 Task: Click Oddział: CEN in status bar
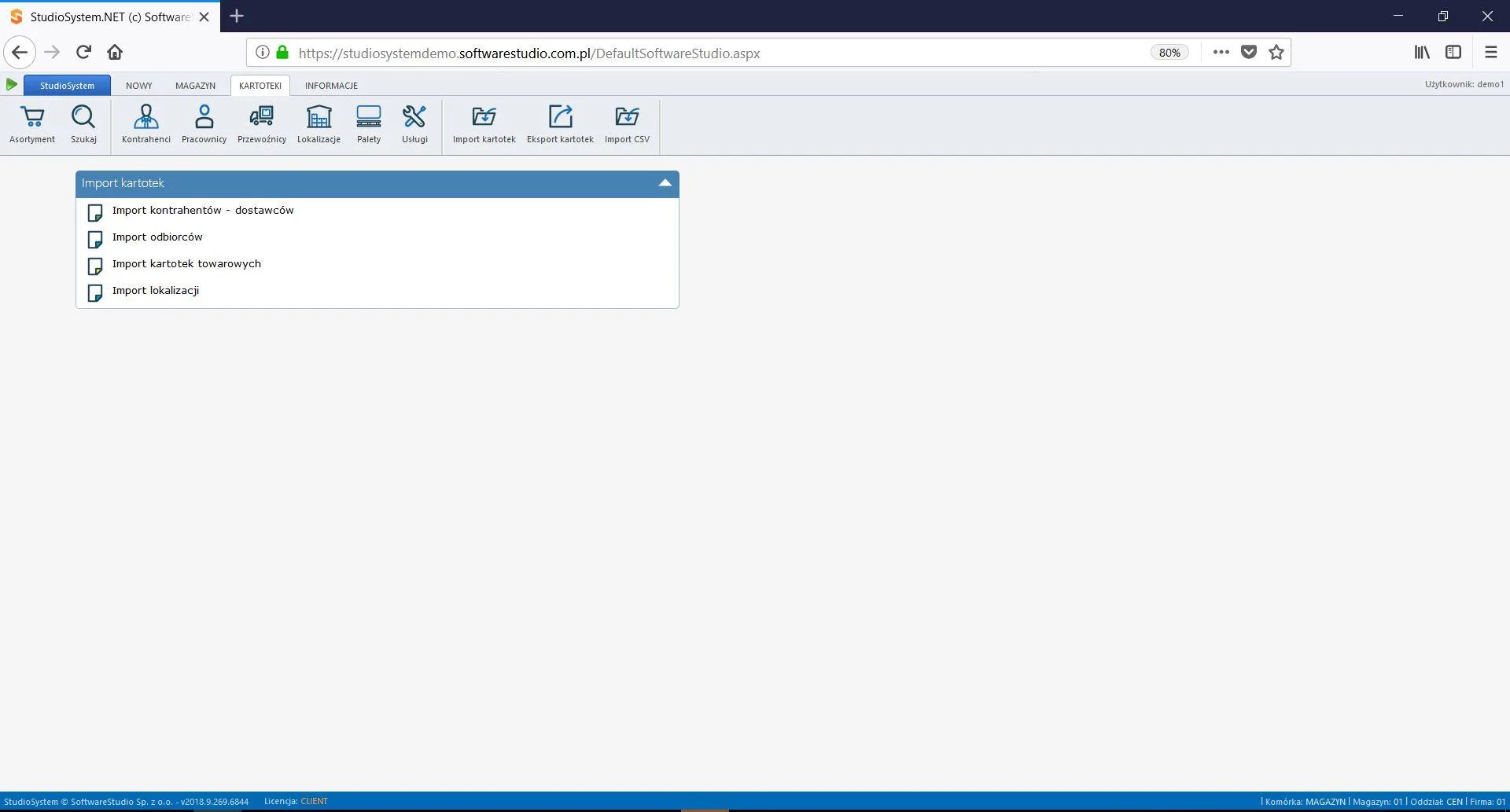[x=1436, y=802]
